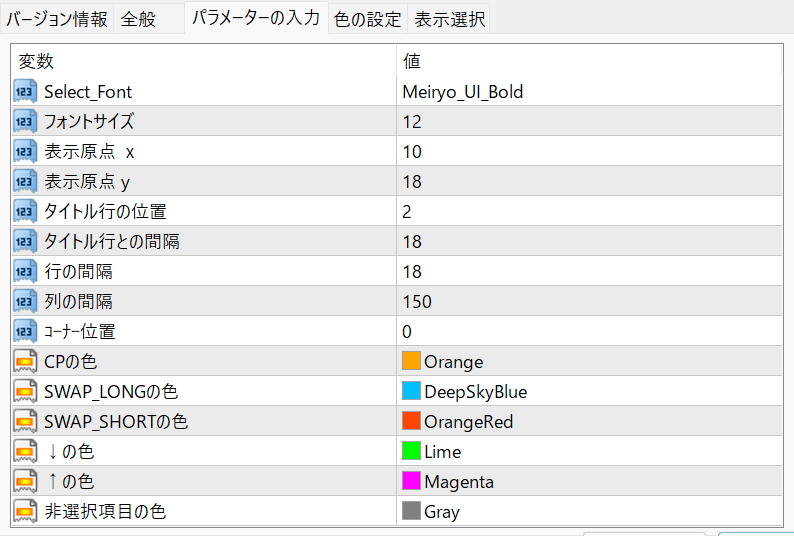Click the 列の間隔 value 150
This screenshot has width=794, height=536.
coord(416,302)
